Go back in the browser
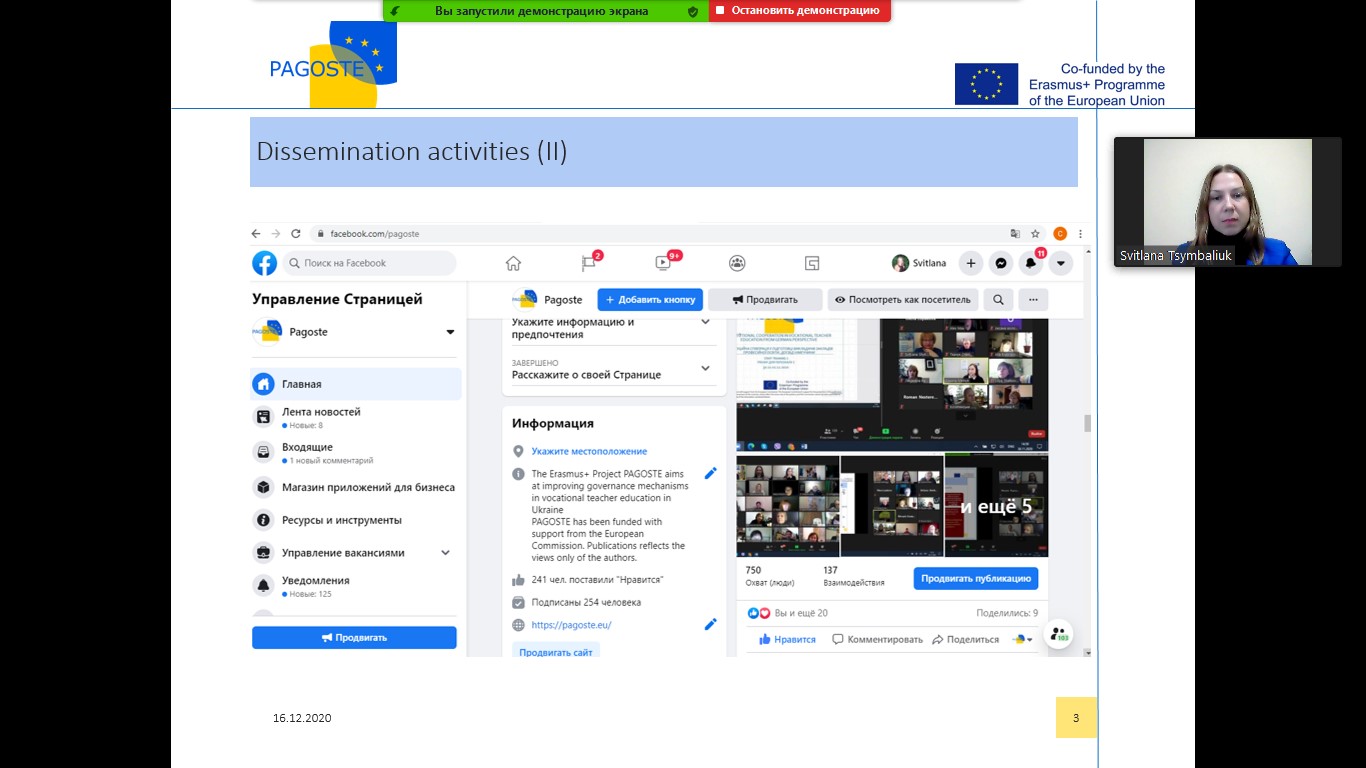The height and width of the screenshot is (768, 1366). [256, 233]
